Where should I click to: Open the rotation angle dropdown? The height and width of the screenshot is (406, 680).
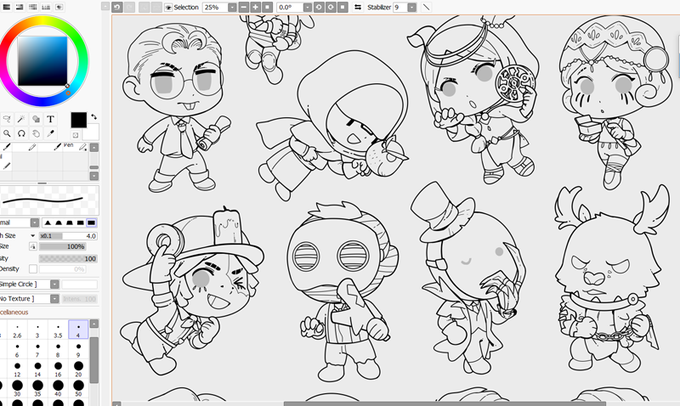tap(307, 7)
